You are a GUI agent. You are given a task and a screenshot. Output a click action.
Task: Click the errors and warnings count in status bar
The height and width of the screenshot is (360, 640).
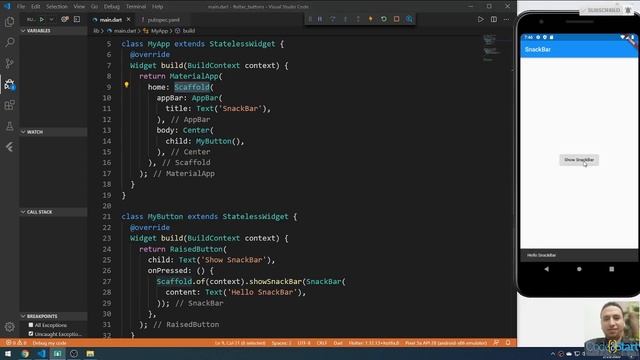click(16, 343)
